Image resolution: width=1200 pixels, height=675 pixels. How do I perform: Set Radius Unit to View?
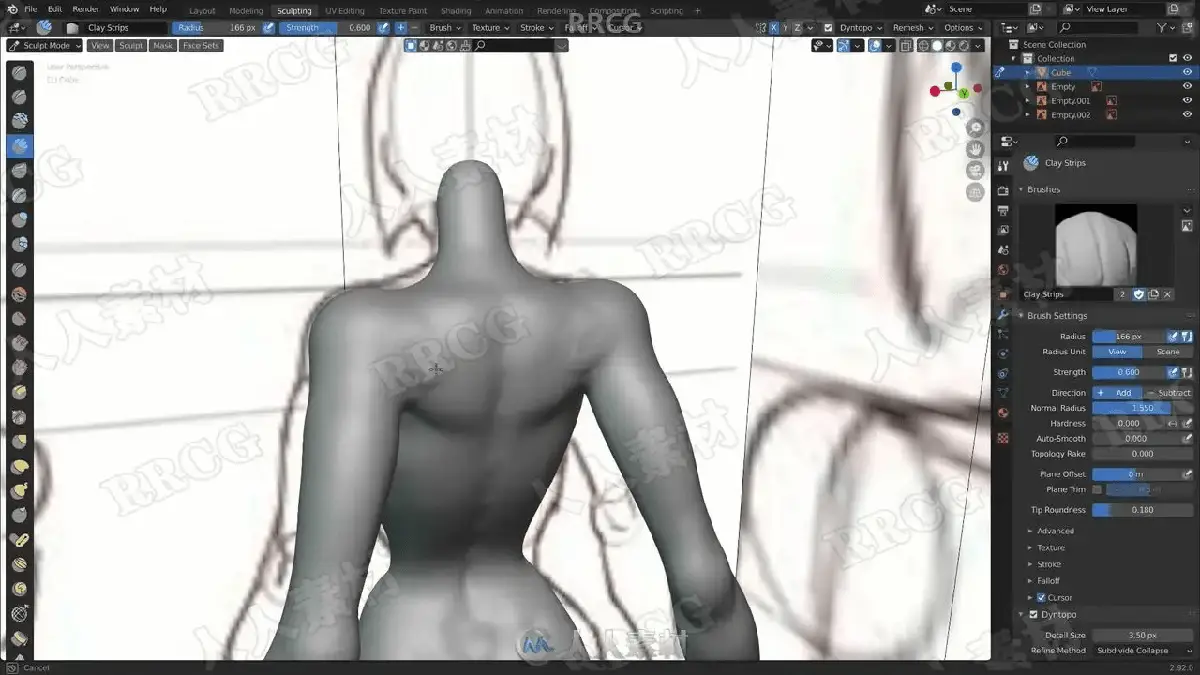1117,352
